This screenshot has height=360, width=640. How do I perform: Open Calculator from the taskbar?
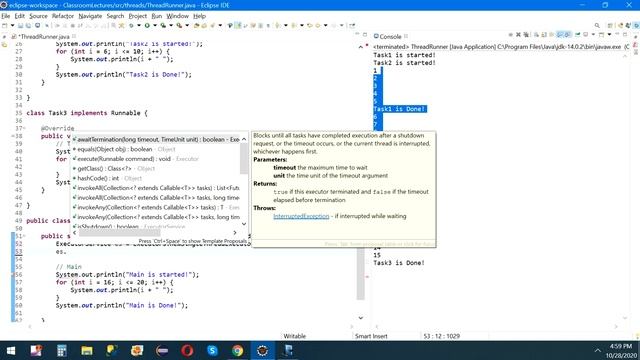62,351
